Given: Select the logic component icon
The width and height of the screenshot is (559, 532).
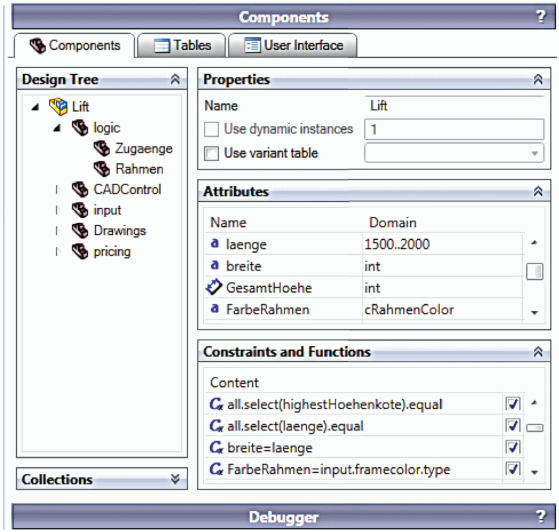Looking at the screenshot, I should coord(80,128).
